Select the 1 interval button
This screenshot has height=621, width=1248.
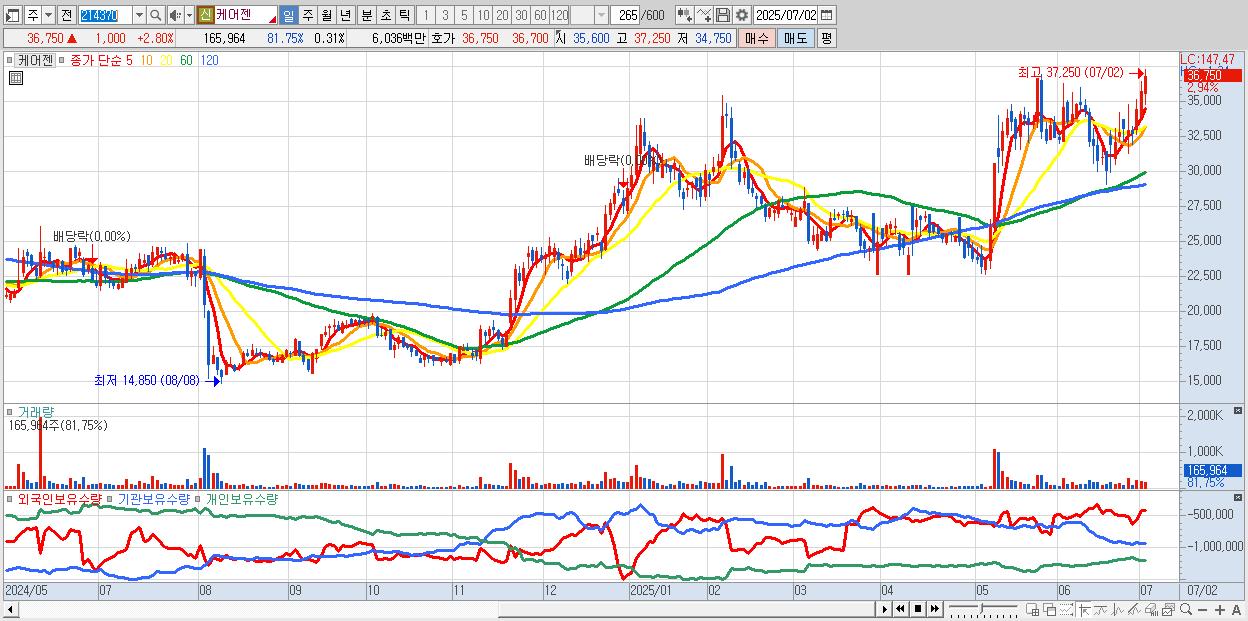pos(425,15)
